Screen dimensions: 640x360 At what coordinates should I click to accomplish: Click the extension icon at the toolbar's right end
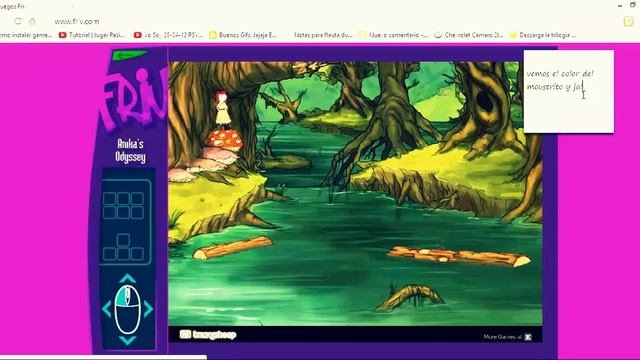coord(628,21)
